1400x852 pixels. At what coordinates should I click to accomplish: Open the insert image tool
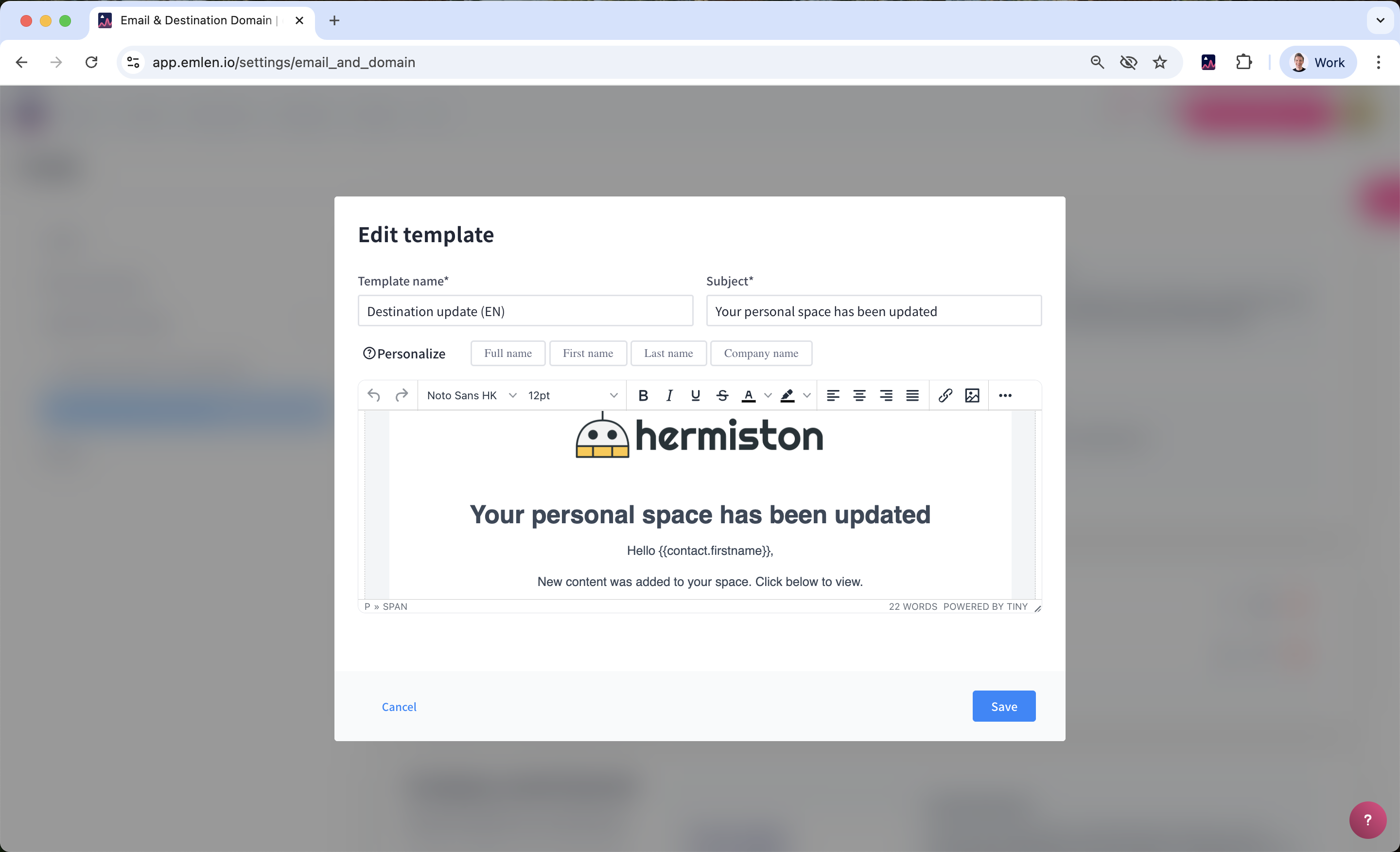[x=972, y=395]
